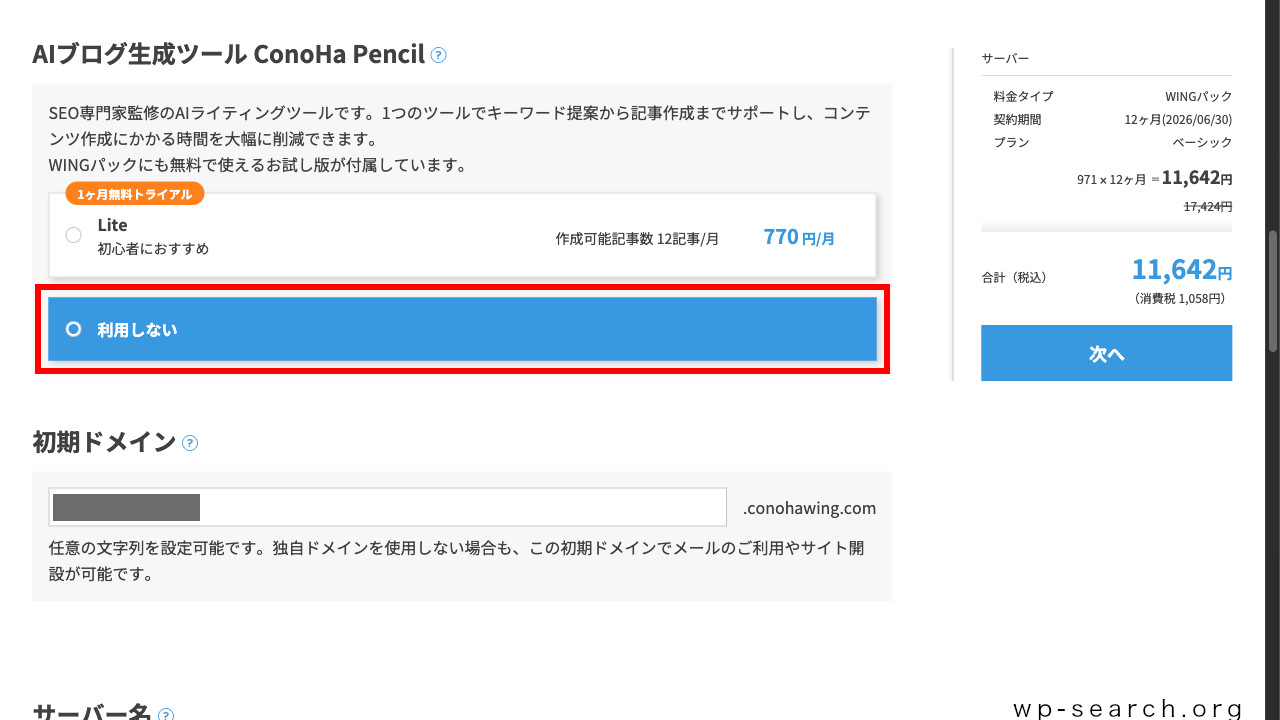Click the WINGパック value in summary
This screenshot has height=720, width=1280.
[1198, 97]
